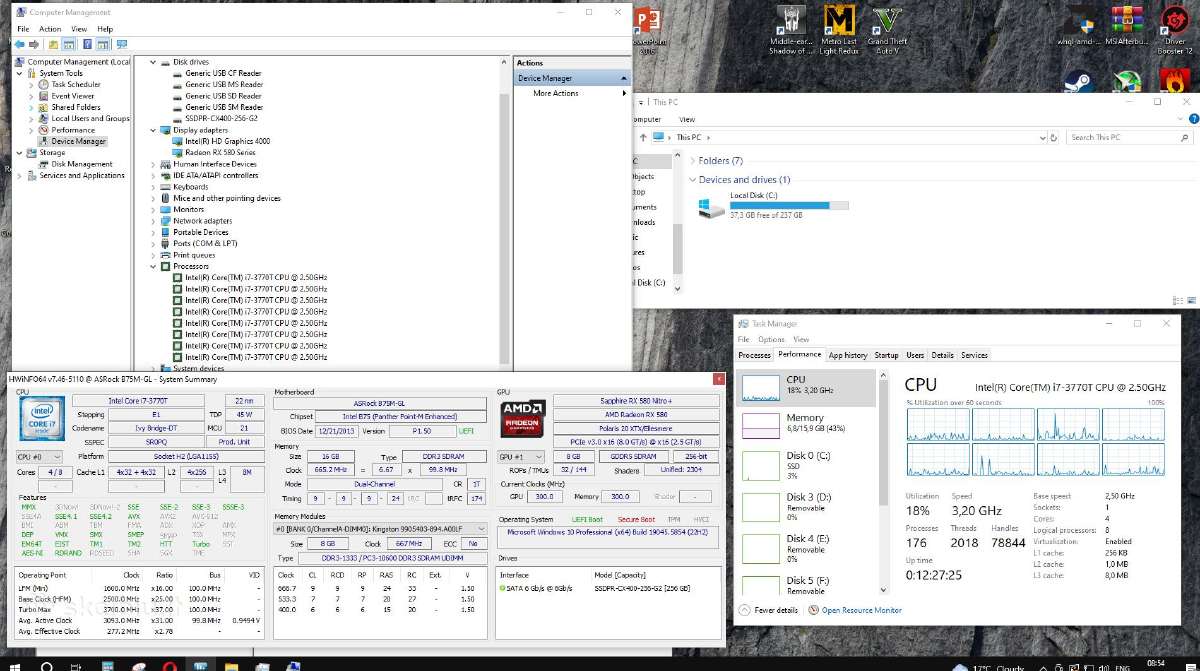Click the Intel Core i7 logo in HWiNFO
Viewport: 1200px width, 671px height.
pos(41,418)
